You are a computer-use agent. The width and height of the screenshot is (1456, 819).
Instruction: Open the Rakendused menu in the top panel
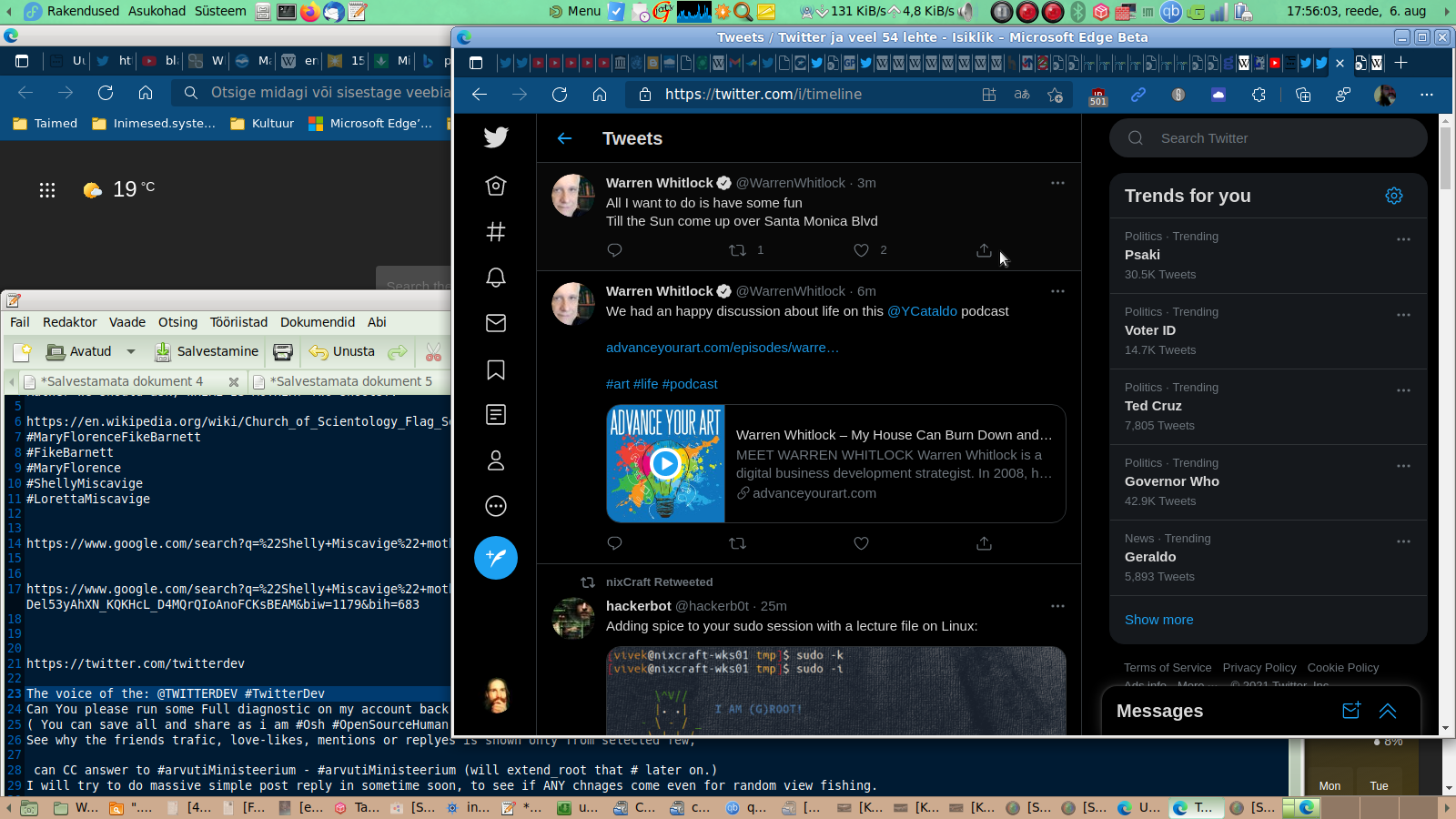(84, 11)
